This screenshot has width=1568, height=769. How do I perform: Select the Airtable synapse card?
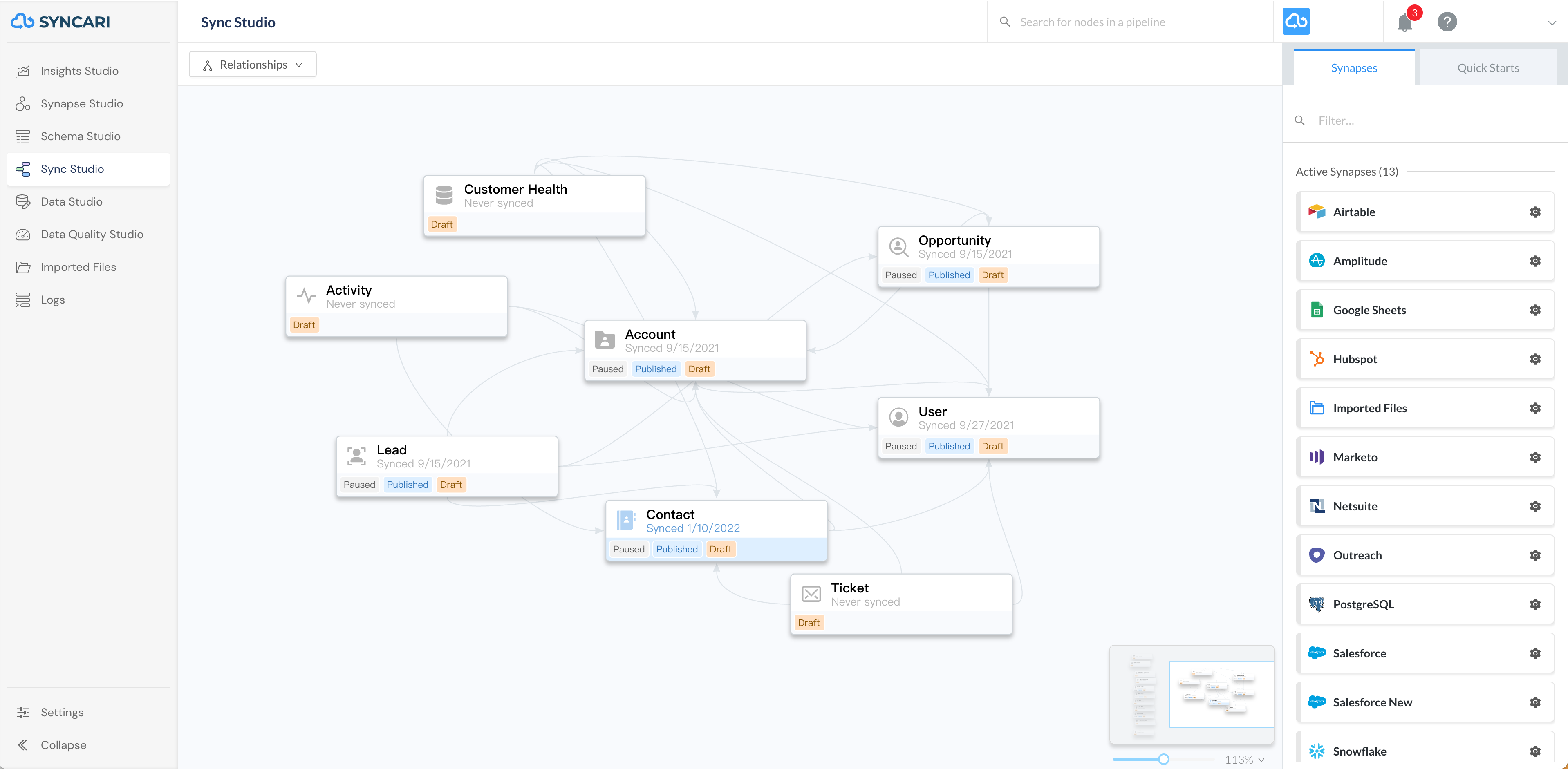coord(1425,212)
